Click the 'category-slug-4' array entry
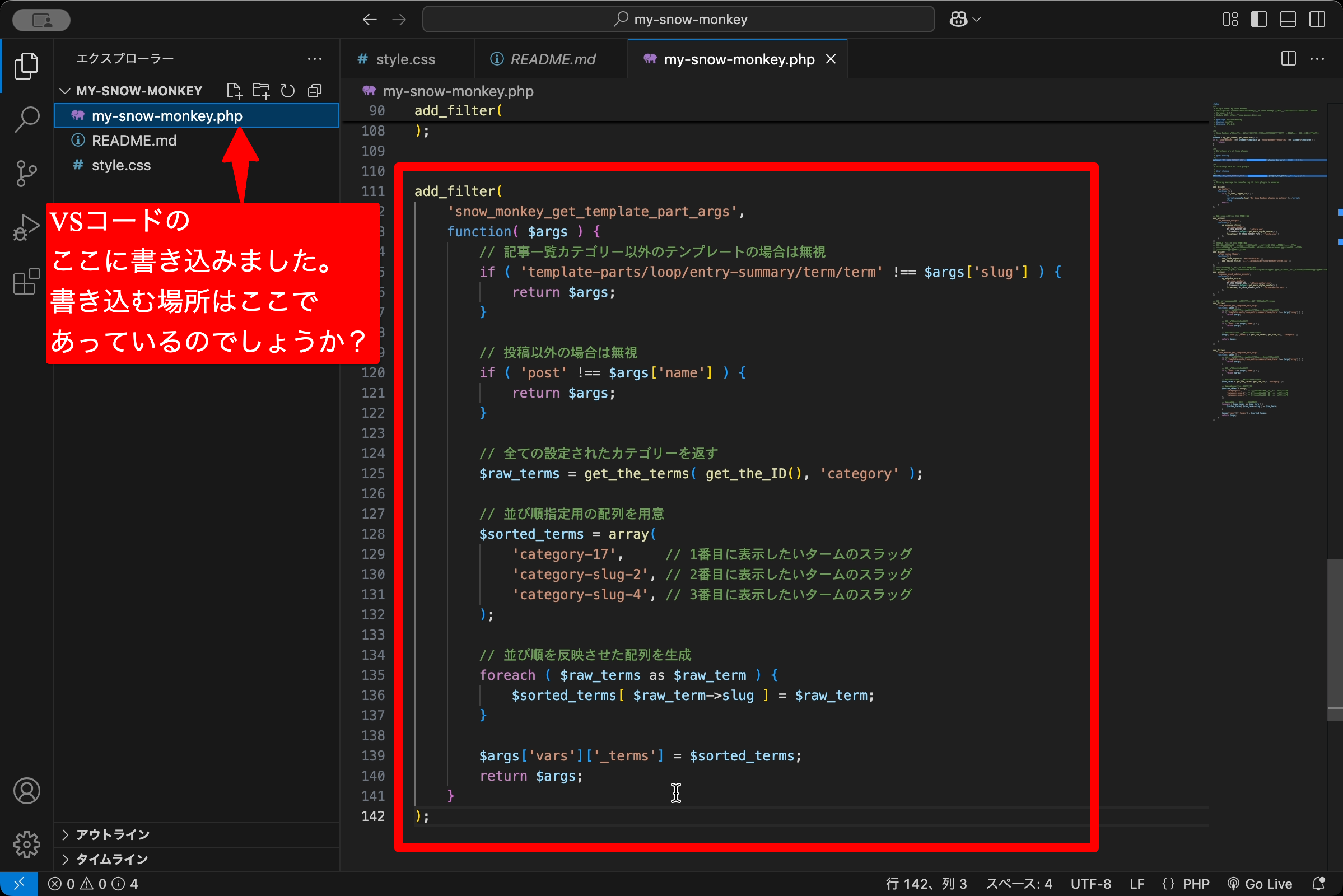 pos(580,594)
